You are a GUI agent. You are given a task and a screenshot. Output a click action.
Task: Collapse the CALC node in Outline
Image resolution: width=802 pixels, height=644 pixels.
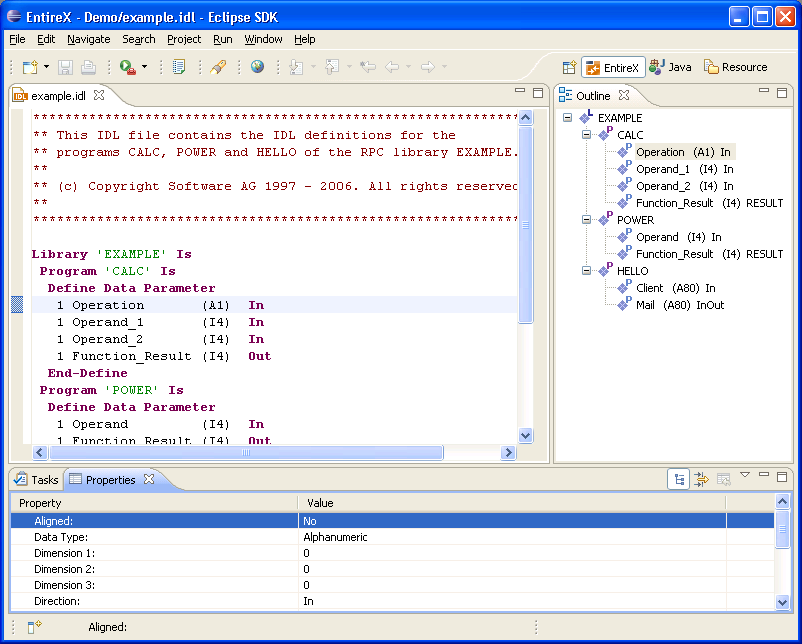coord(586,135)
